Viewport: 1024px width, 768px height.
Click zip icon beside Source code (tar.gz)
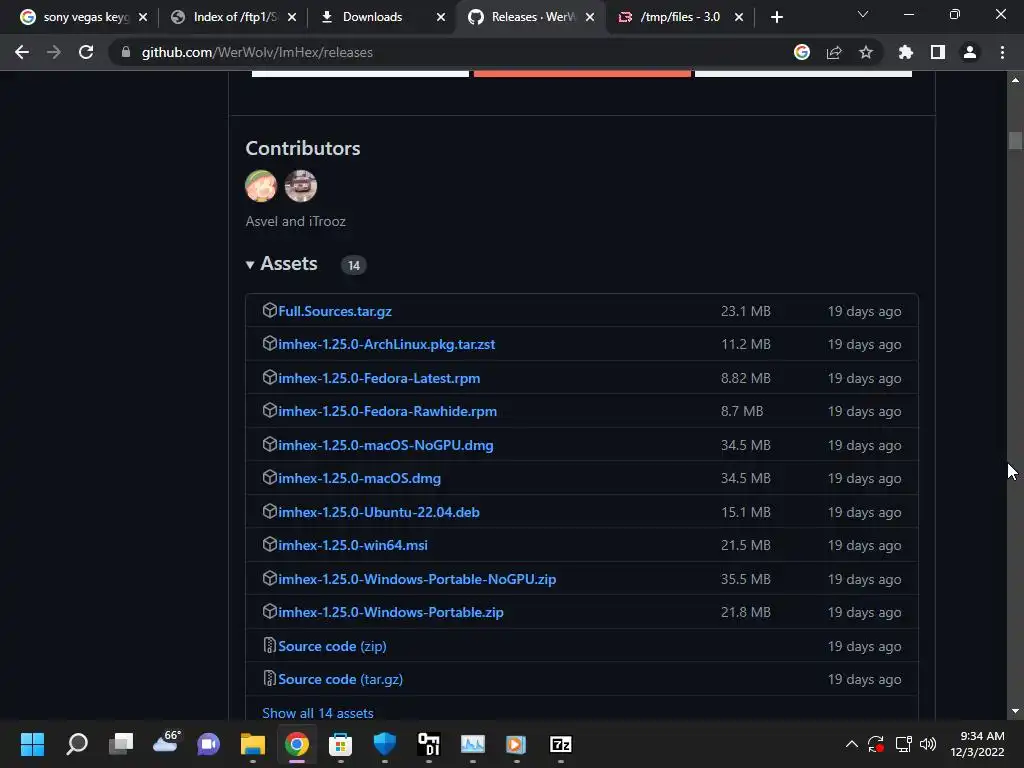(x=269, y=679)
